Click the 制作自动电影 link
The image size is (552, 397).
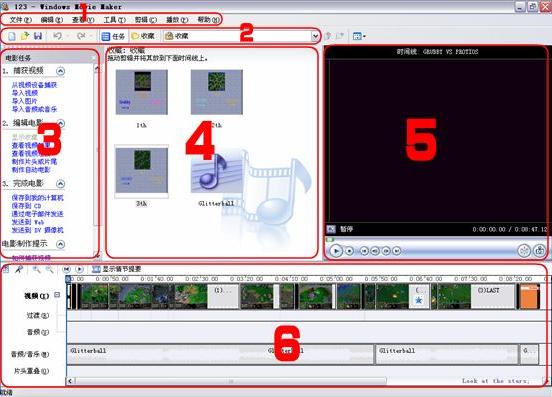tap(31, 170)
